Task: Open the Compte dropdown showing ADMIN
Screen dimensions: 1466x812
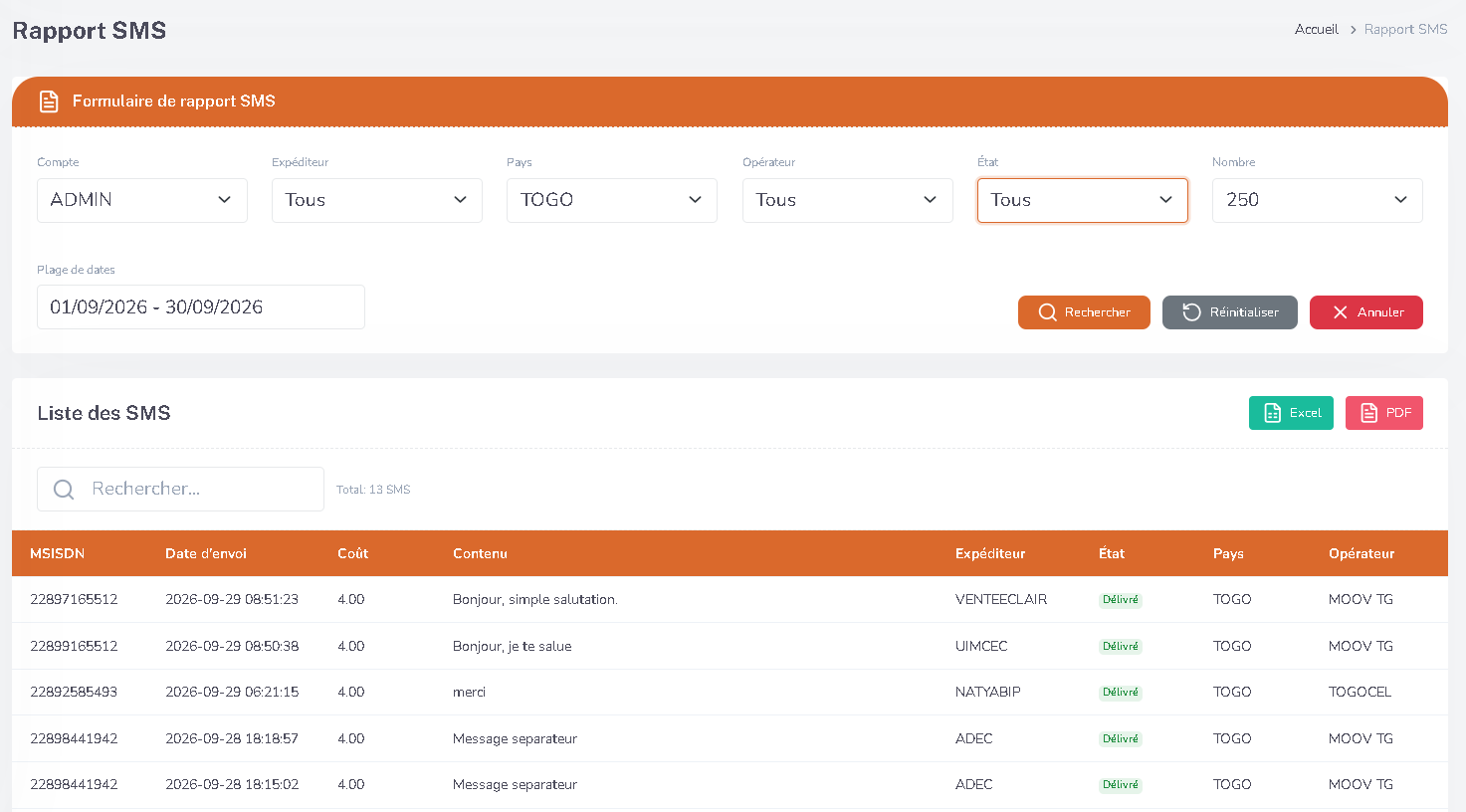Action: tap(142, 200)
